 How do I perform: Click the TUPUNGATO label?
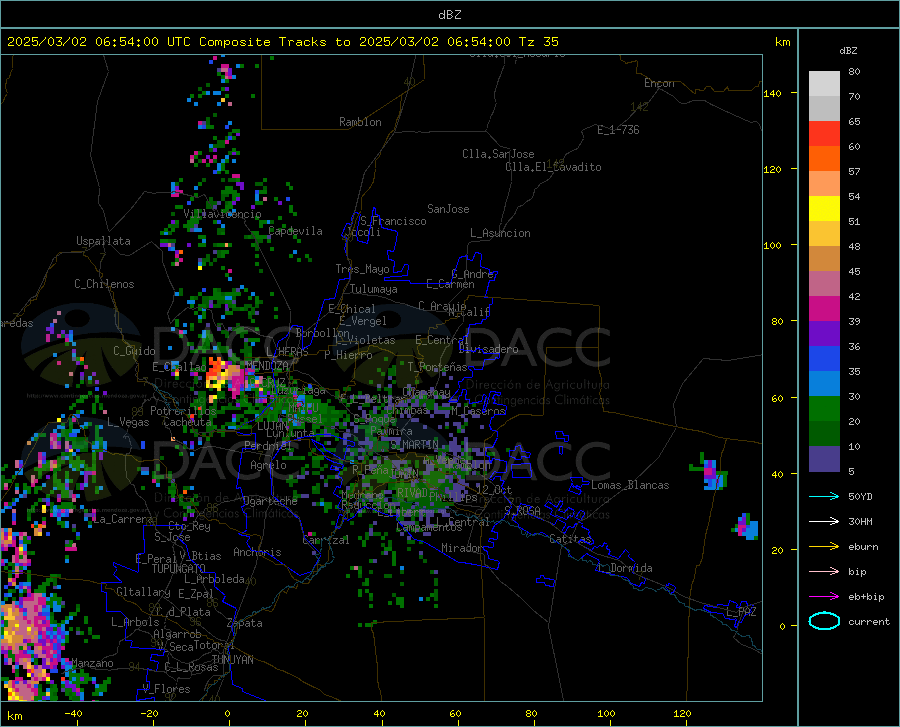(x=179, y=569)
